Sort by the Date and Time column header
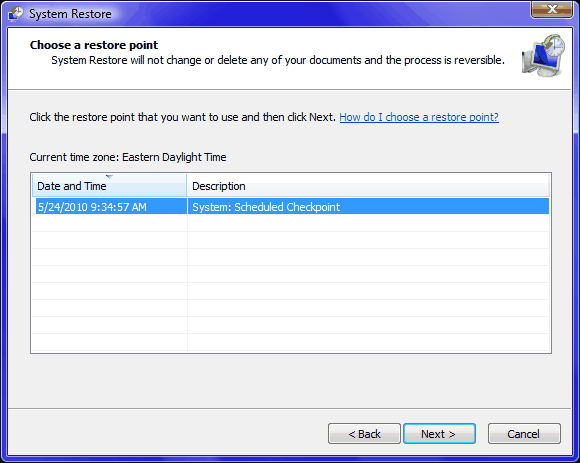Image resolution: width=580 pixels, height=463 pixels. tap(109, 186)
